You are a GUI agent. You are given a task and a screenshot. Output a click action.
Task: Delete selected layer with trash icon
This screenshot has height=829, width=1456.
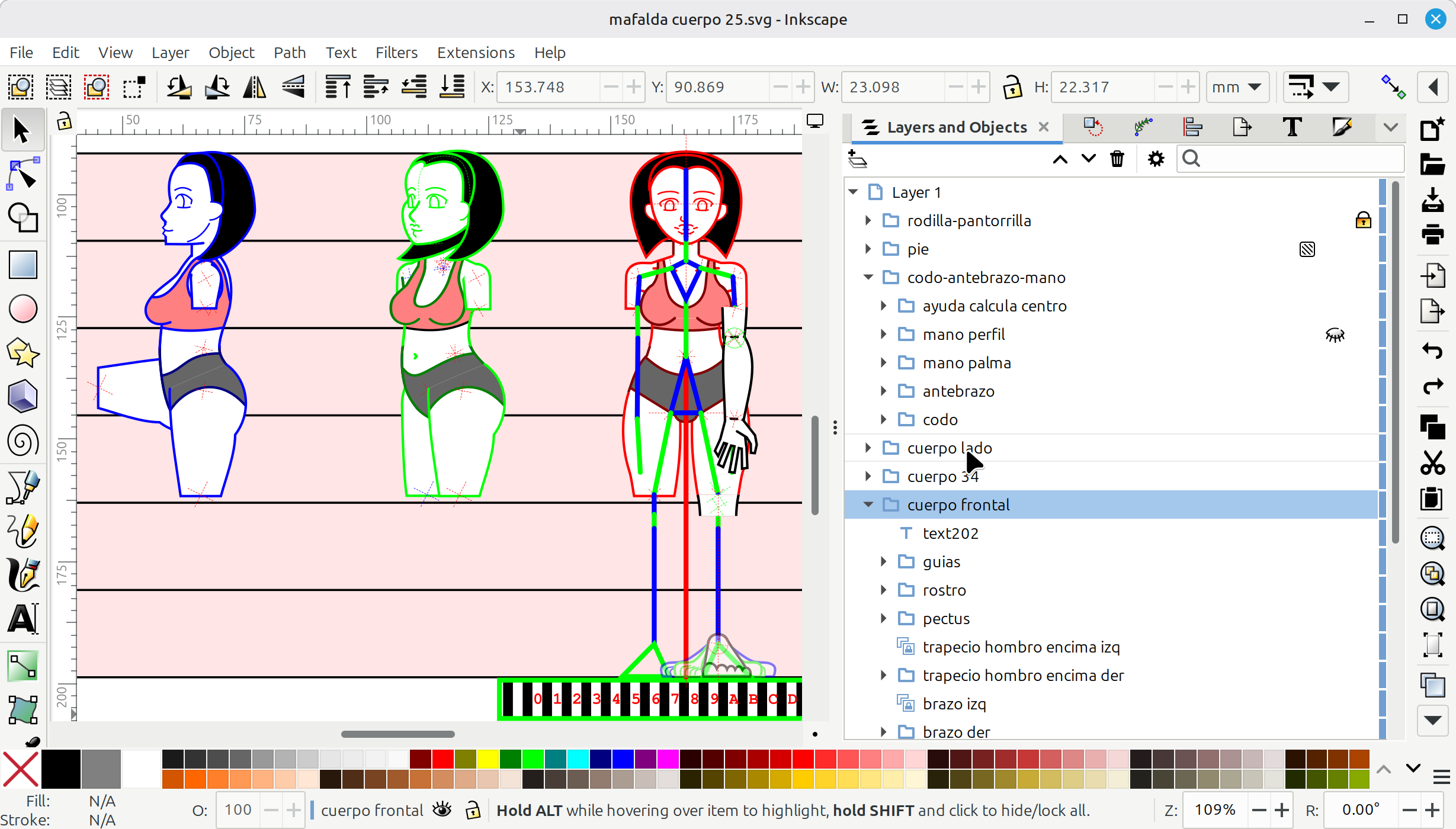pyautogui.click(x=1117, y=159)
